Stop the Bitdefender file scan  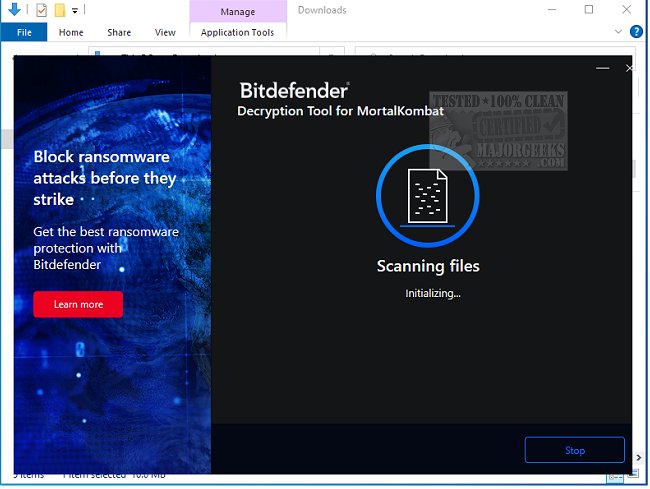click(x=574, y=450)
